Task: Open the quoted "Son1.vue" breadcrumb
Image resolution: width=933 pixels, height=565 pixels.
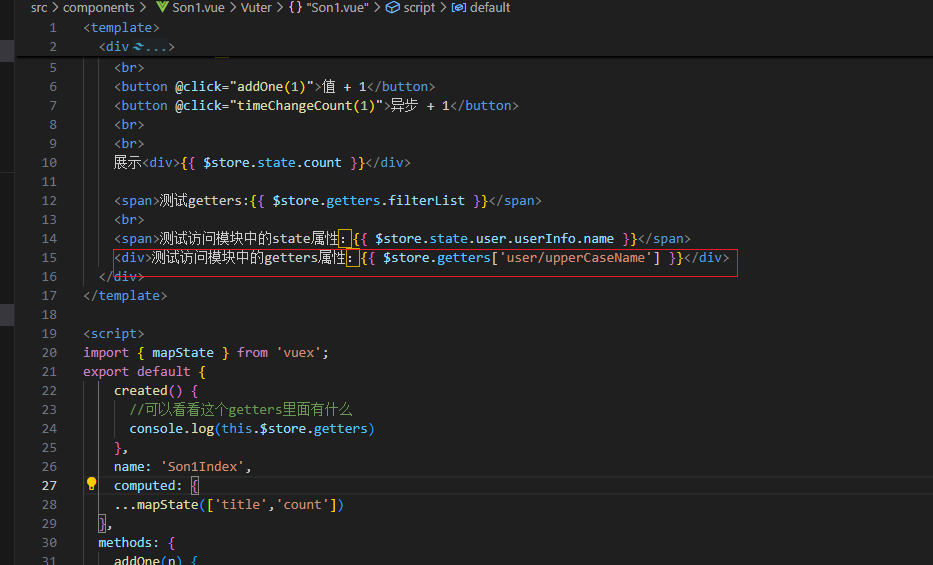Action: click(337, 7)
